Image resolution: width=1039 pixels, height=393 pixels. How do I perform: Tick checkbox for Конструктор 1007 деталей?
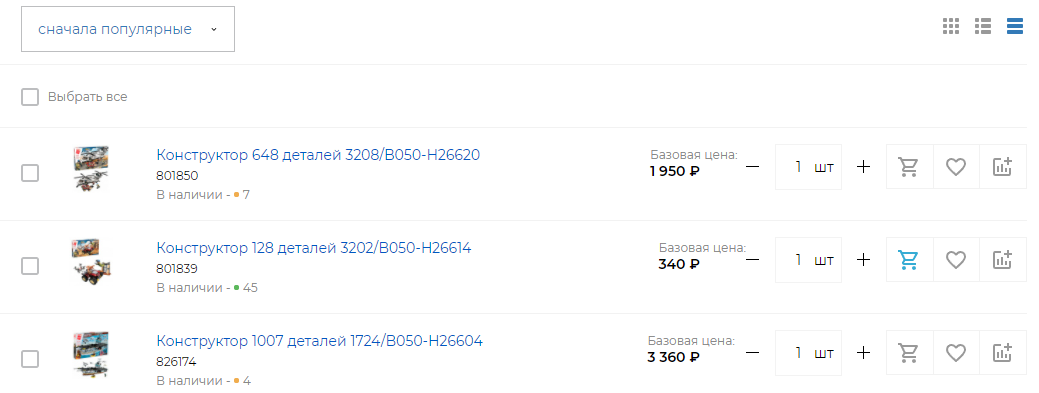(30, 359)
